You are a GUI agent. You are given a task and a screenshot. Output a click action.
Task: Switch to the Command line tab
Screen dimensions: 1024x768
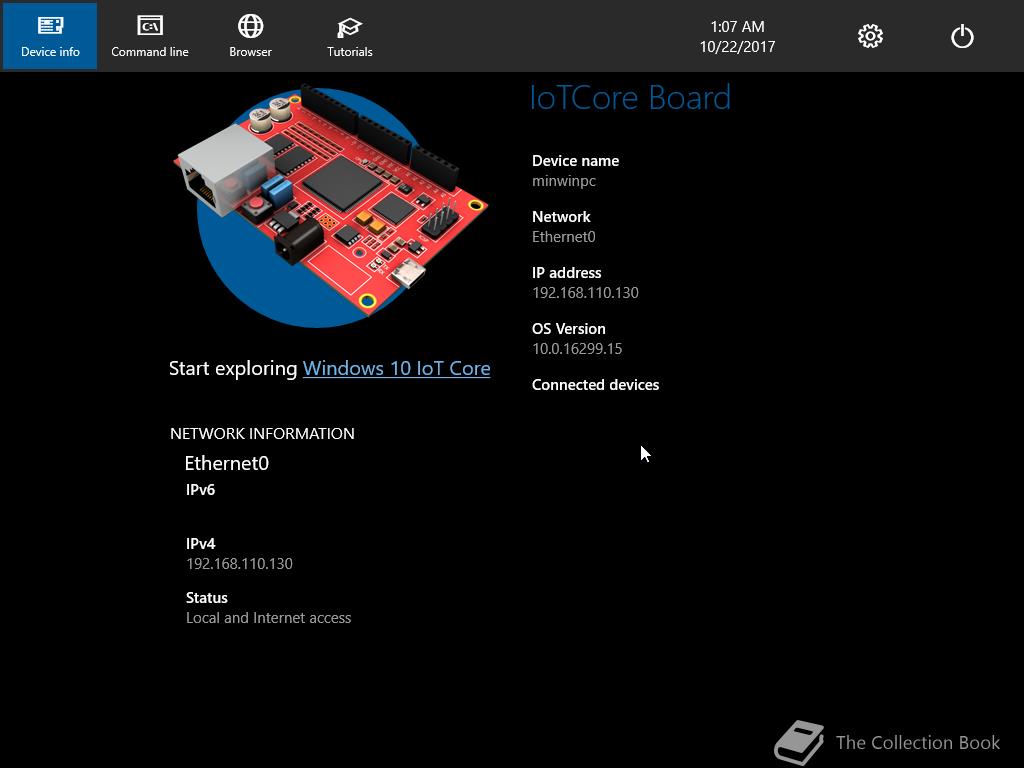(150, 36)
